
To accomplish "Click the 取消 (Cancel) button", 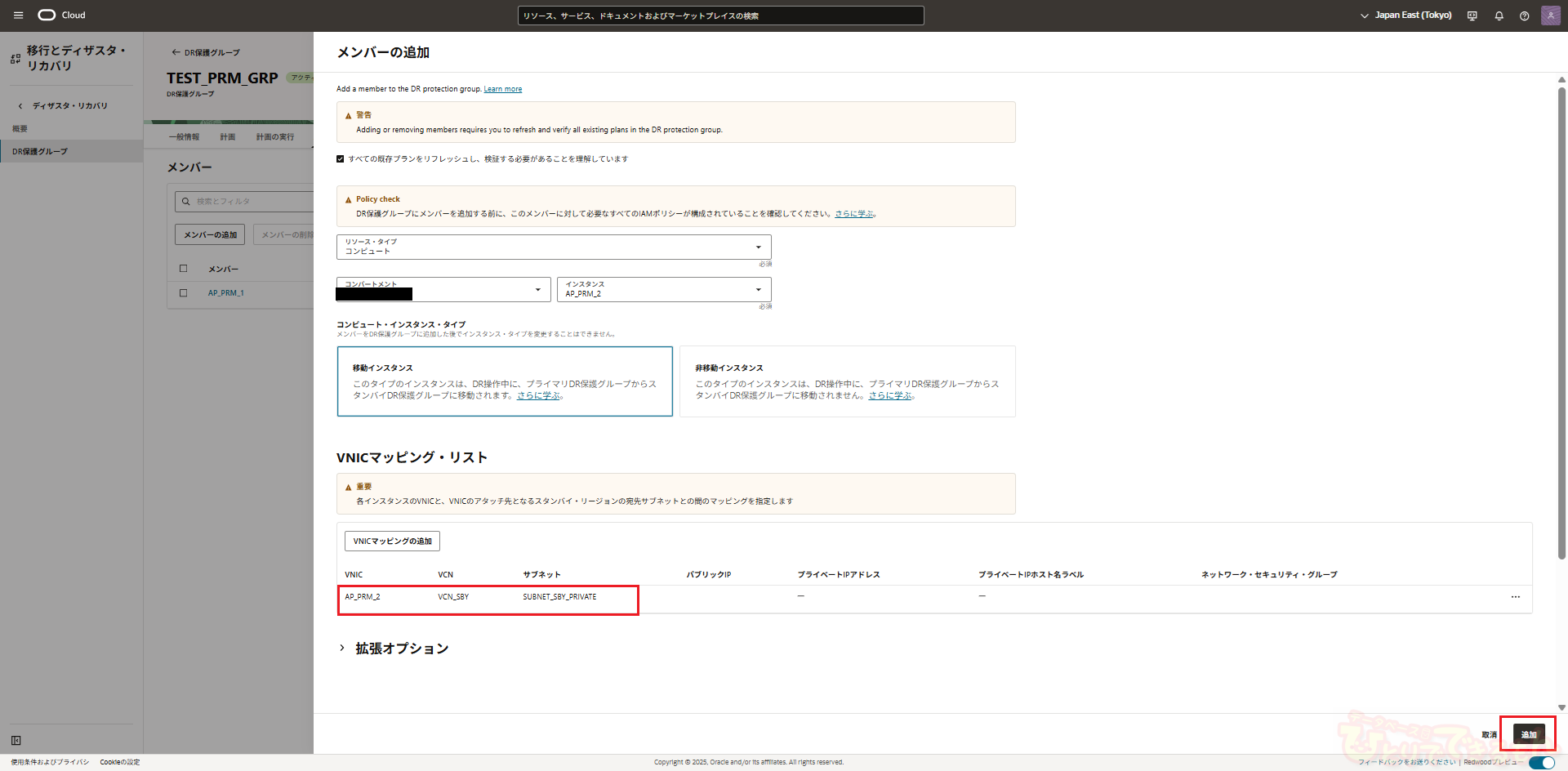I will click(x=1489, y=735).
